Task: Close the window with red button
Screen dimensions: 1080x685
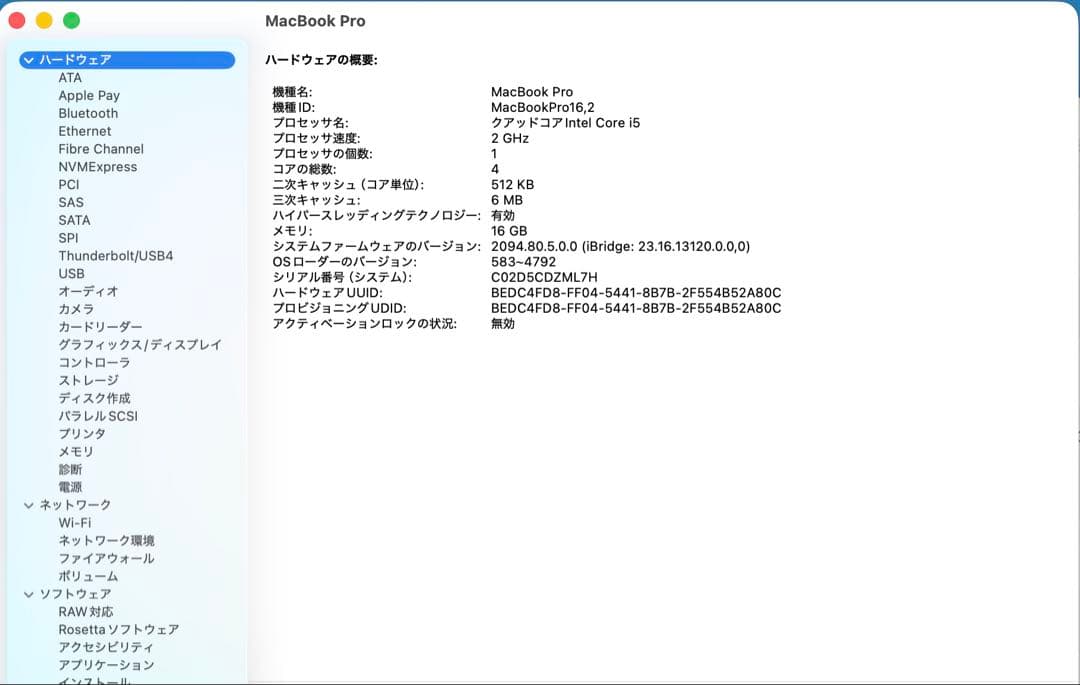Action: (17, 21)
